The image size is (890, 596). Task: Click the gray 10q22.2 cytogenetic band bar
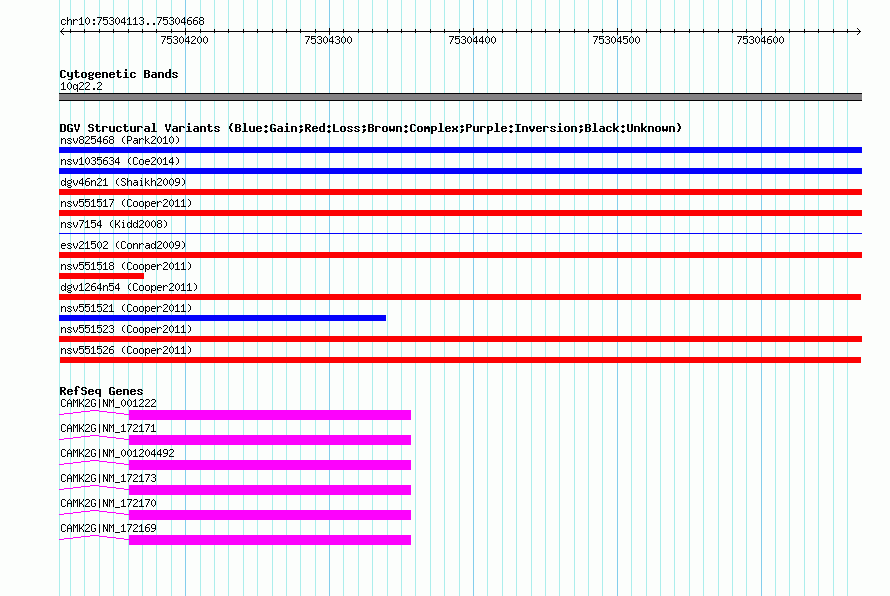[460, 97]
